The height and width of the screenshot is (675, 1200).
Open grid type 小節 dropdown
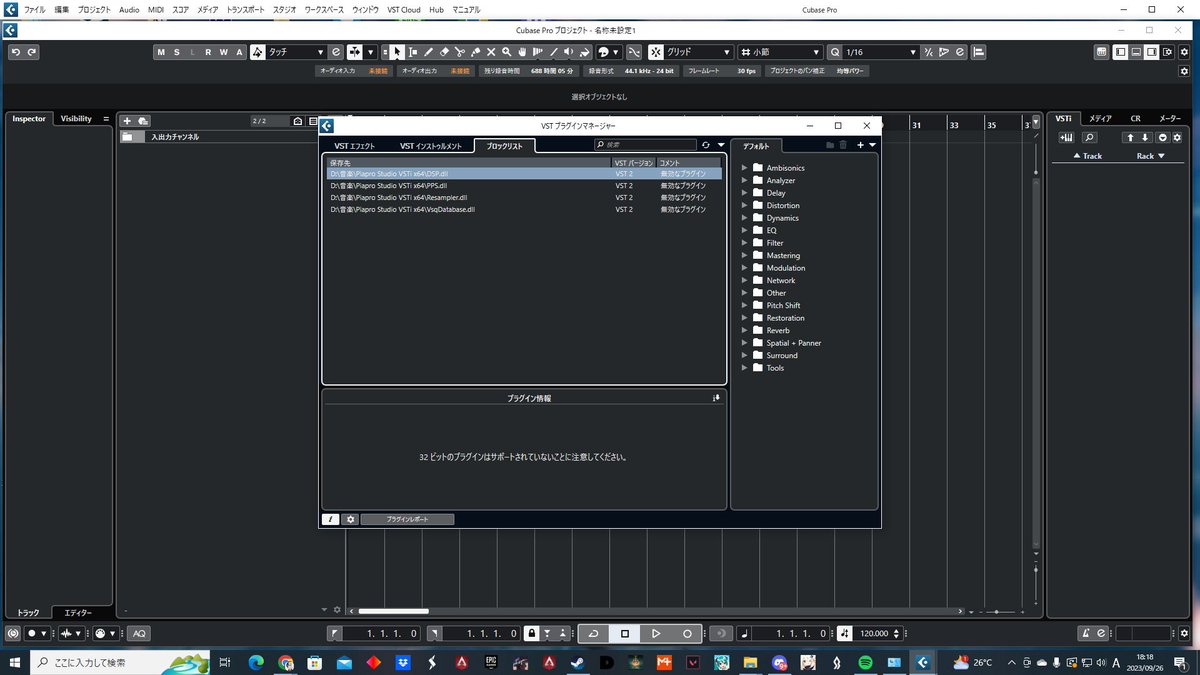[779, 52]
